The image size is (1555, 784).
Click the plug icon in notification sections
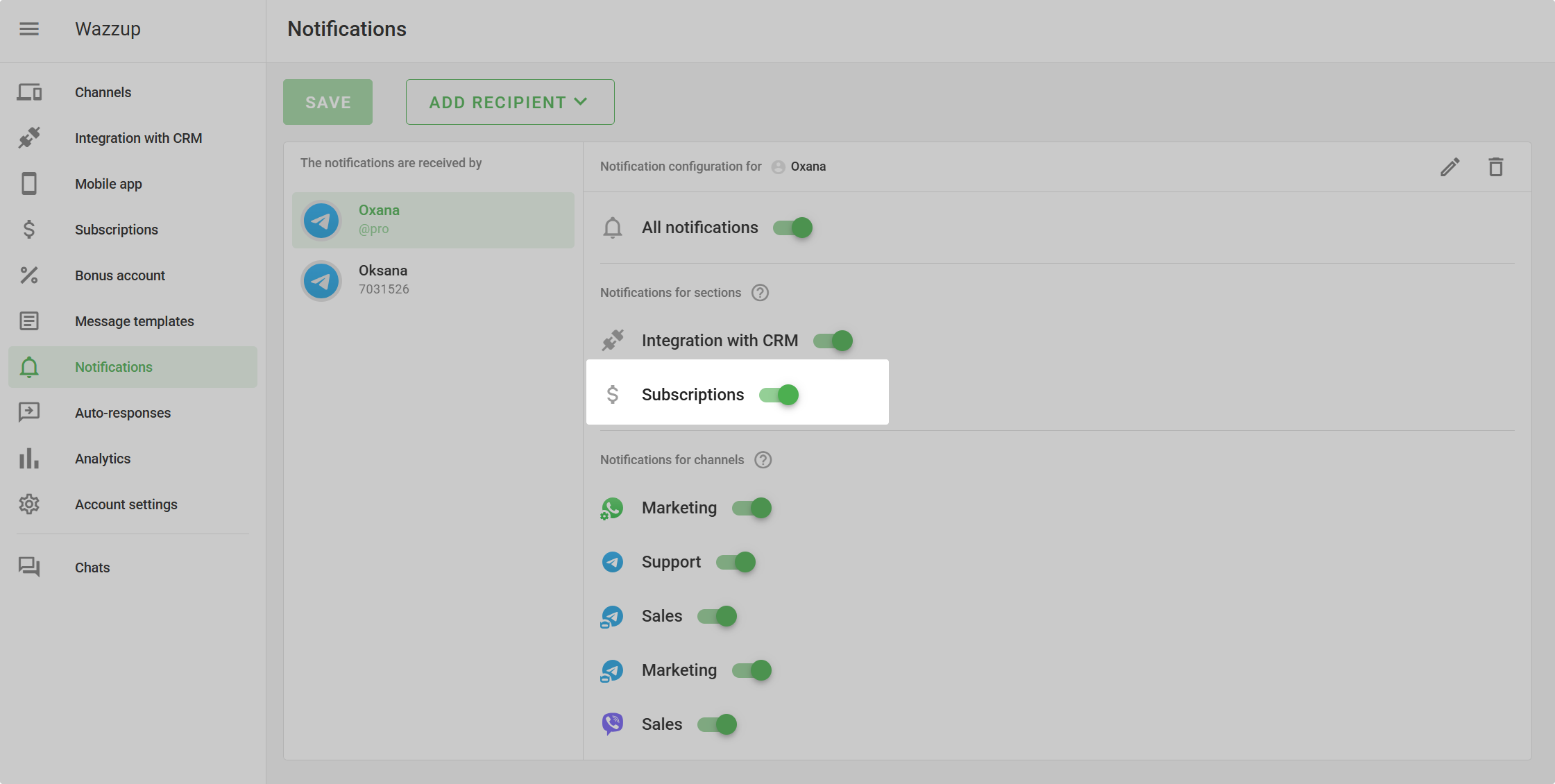pyautogui.click(x=612, y=341)
